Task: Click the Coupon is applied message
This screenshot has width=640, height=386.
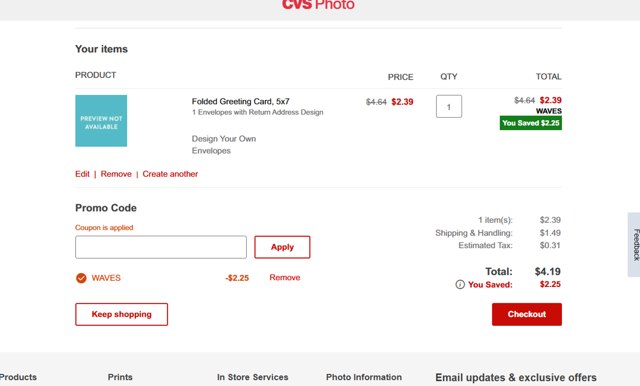Action: (104, 227)
